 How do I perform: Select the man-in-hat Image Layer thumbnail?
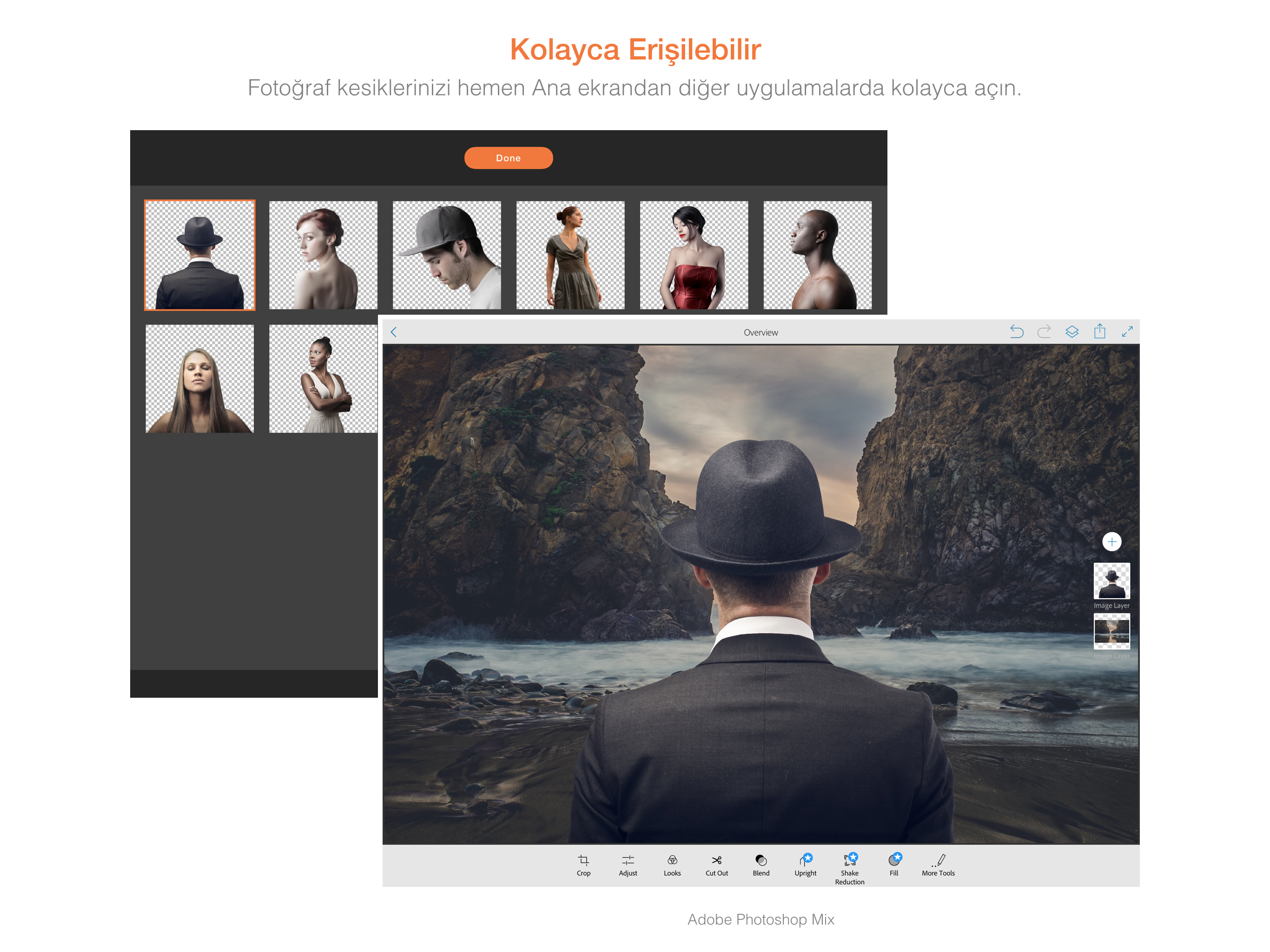pyautogui.click(x=1111, y=581)
